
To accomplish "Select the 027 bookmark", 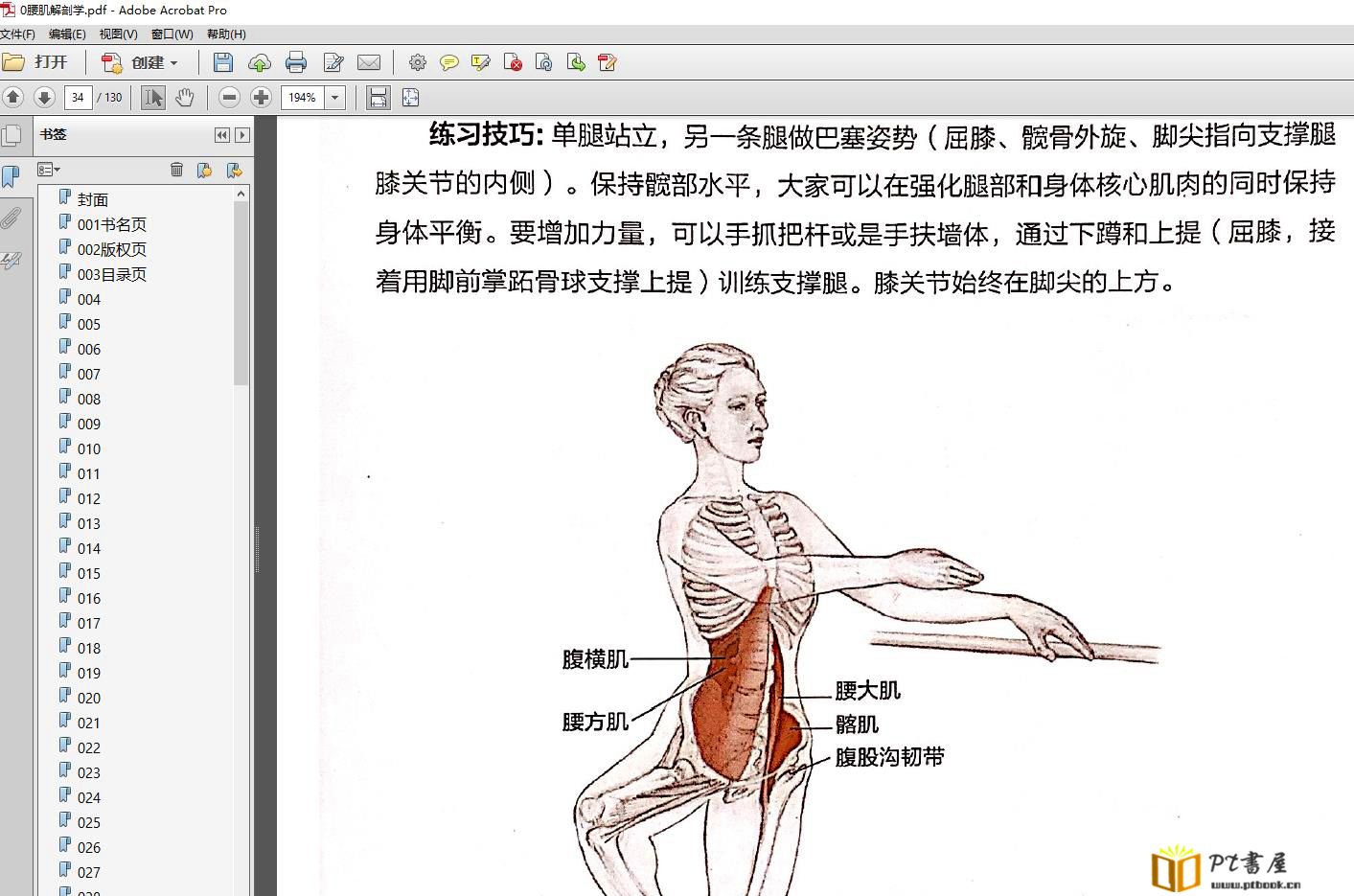I will (89, 872).
